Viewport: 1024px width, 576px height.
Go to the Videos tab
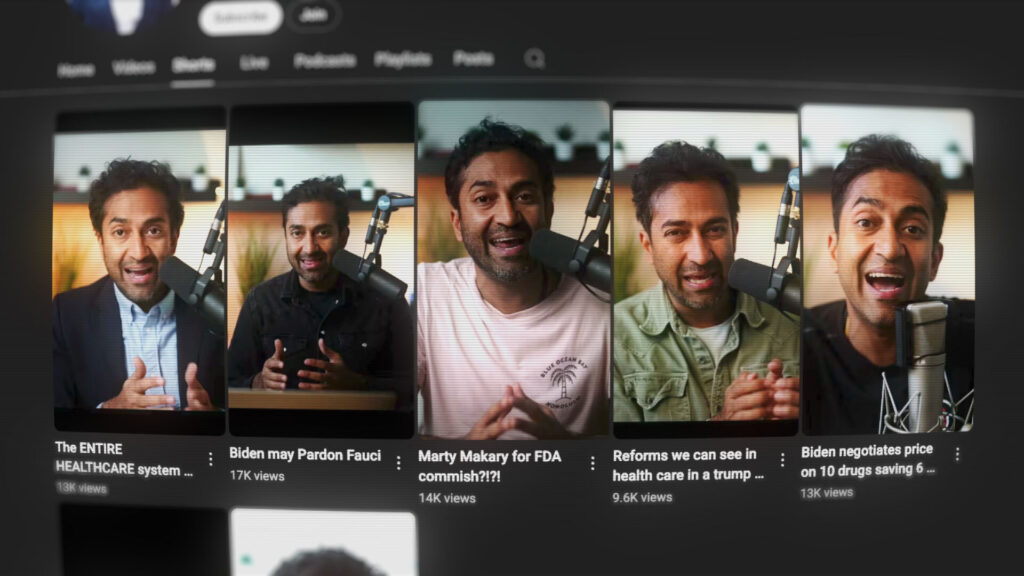pyautogui.click(x=133, y=68)
